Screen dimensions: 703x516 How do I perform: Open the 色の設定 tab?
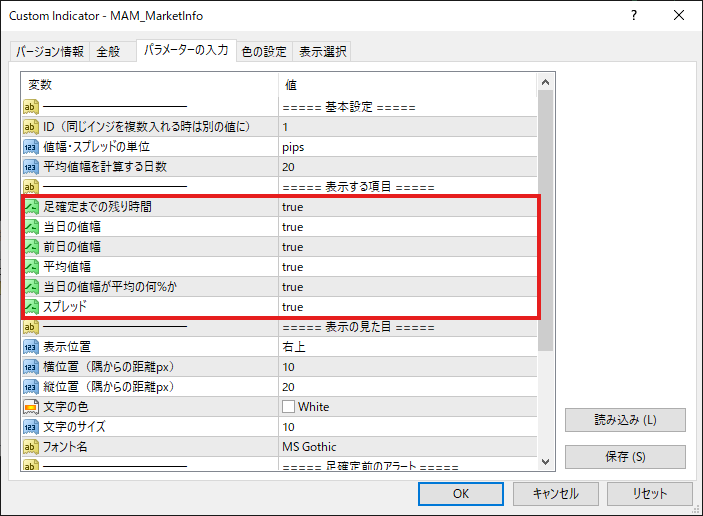[264, 52]
